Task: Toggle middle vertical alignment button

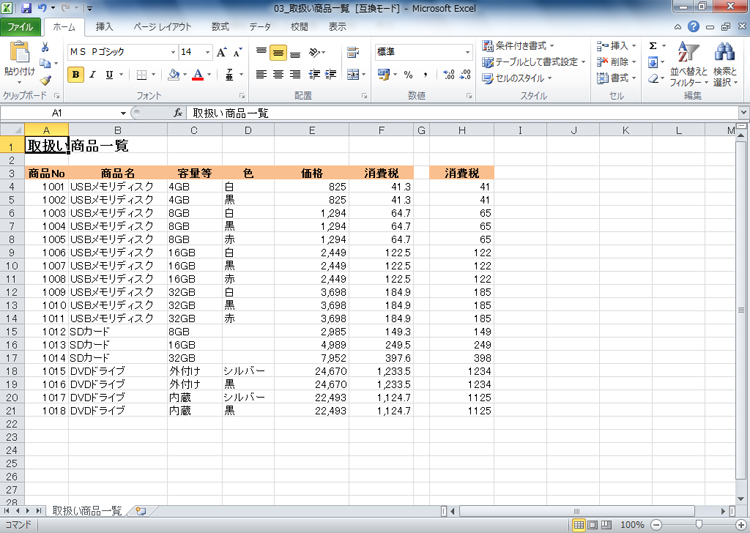Action: (x=278, y=52)
